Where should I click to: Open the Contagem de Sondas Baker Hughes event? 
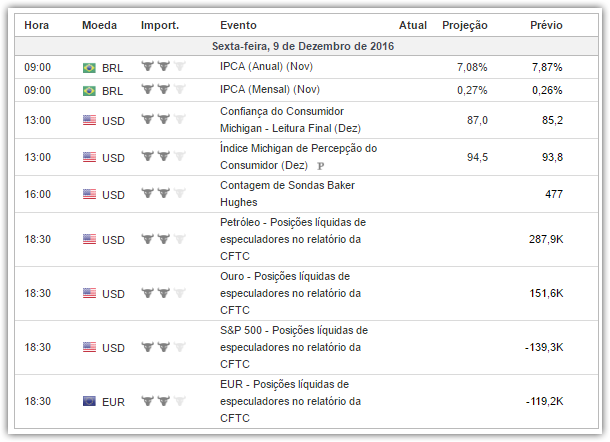(x=287, y=194)
